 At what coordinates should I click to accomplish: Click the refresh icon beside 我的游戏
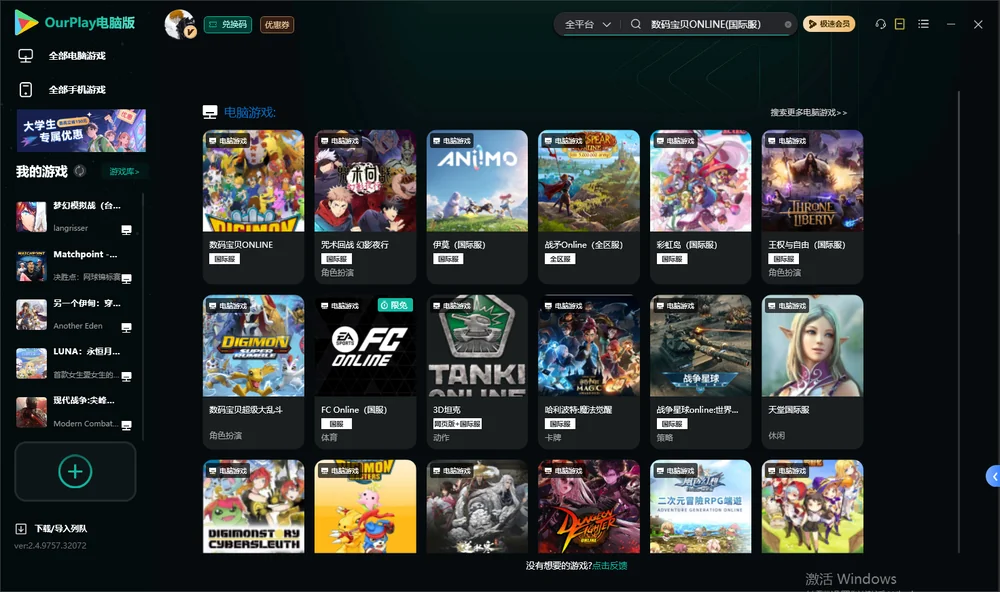tap(80, 171)
